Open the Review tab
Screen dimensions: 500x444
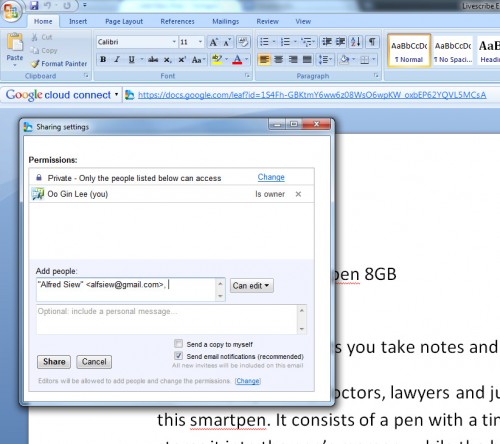tap(267, 21)
